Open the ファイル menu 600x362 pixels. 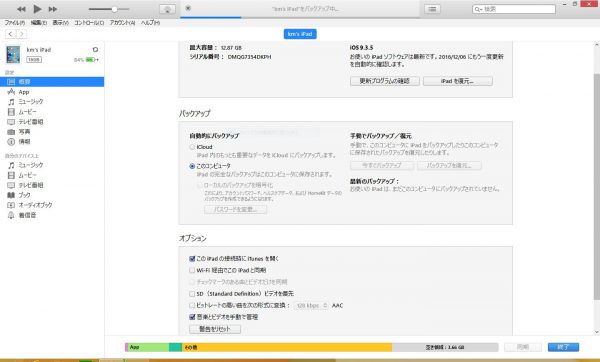(15, 23)
